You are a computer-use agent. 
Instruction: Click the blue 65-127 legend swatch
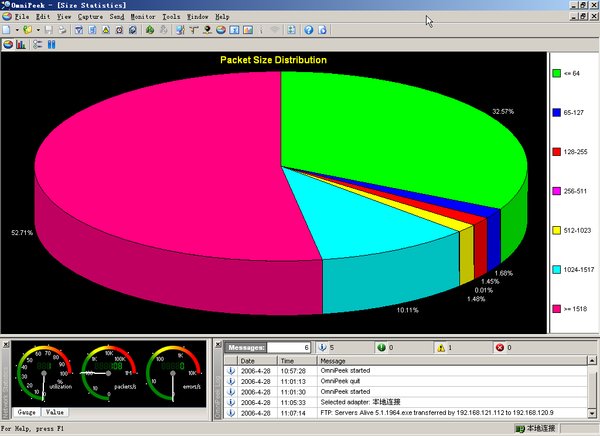[556, 113]
